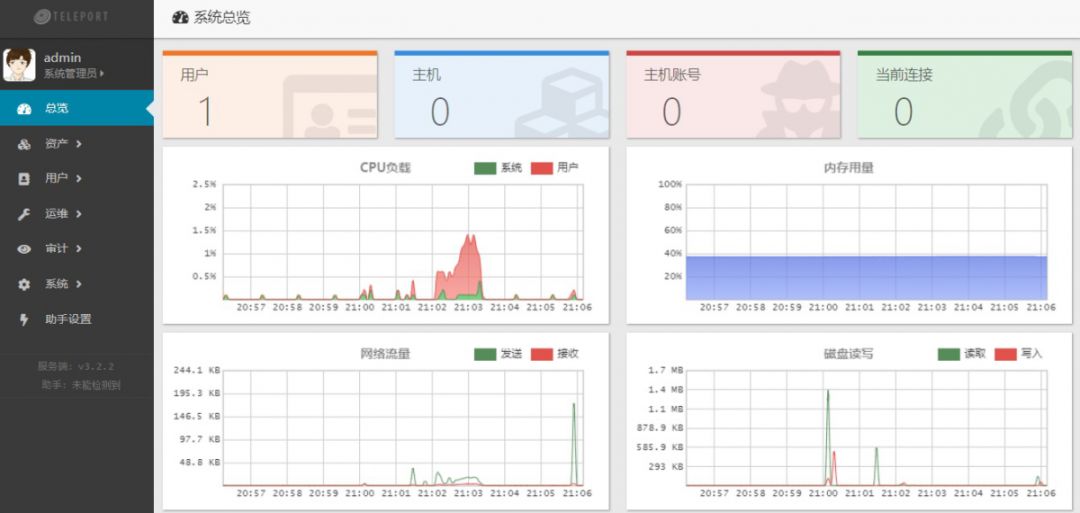The image size is (1080, 513).
Task: Open the 运维 sidebar menu
Action: [x=76, y=213]
